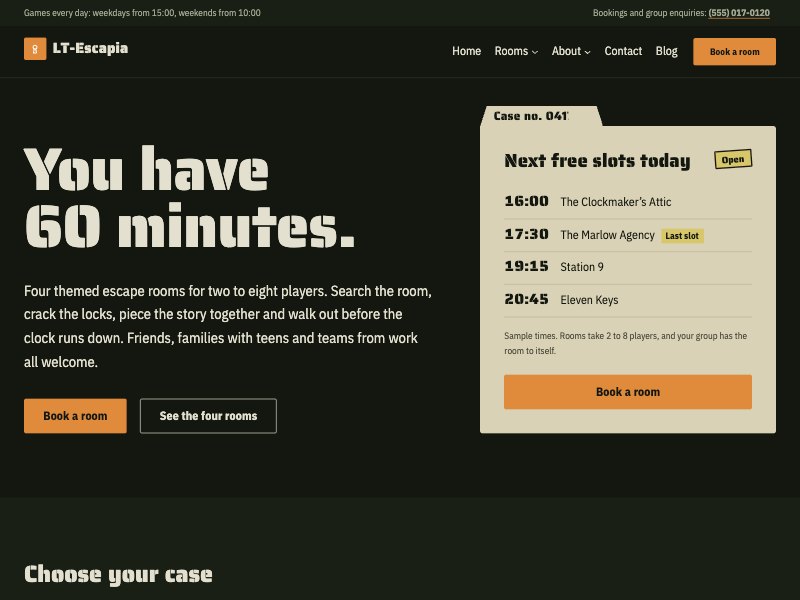
Task: Click the header Book a room button
Action: [x=734, y=52]
